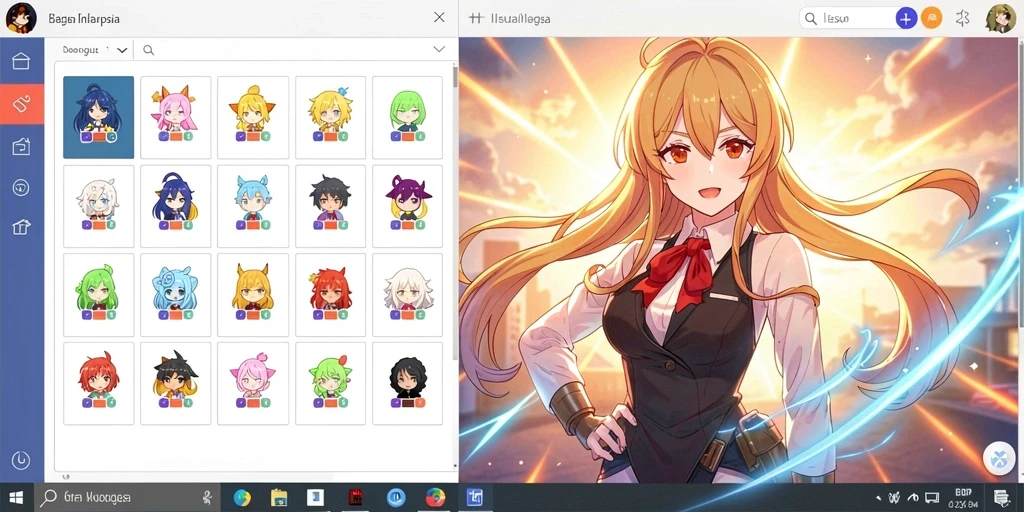Pick the black curly-haired avatar thumbnail
Viewport: 1024px width, 512px height.
tap(408, 384)
